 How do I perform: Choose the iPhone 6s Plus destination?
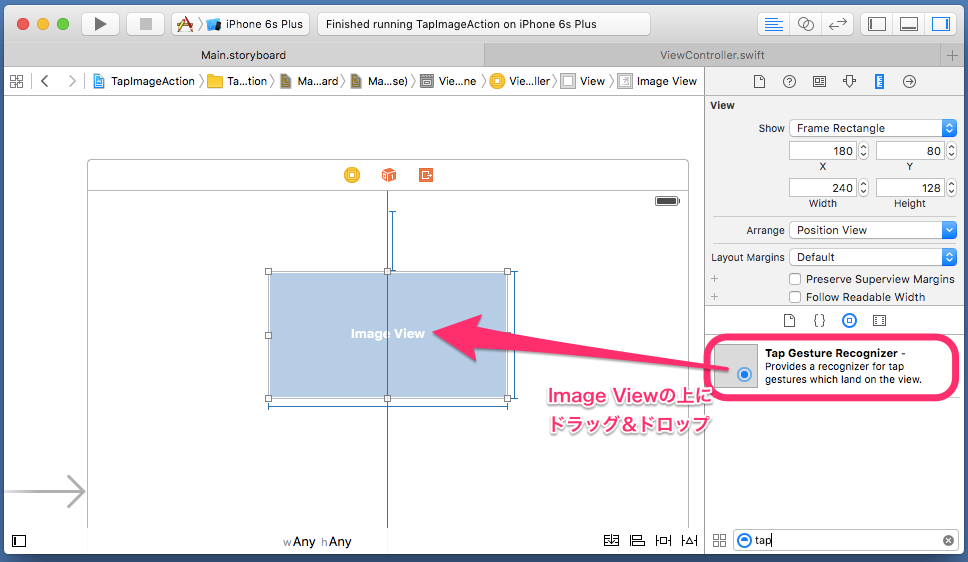pyautogui.click(x=256, y=24)
